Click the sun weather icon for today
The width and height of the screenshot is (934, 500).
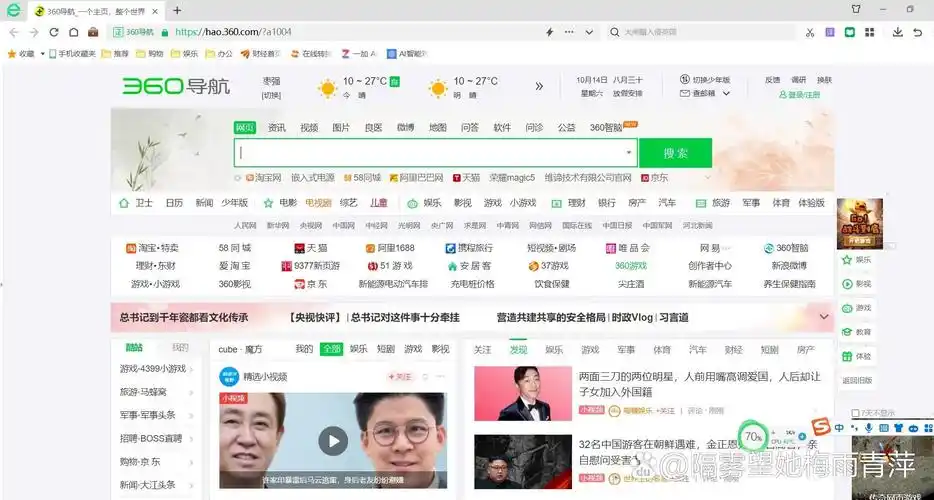(327, 88)
